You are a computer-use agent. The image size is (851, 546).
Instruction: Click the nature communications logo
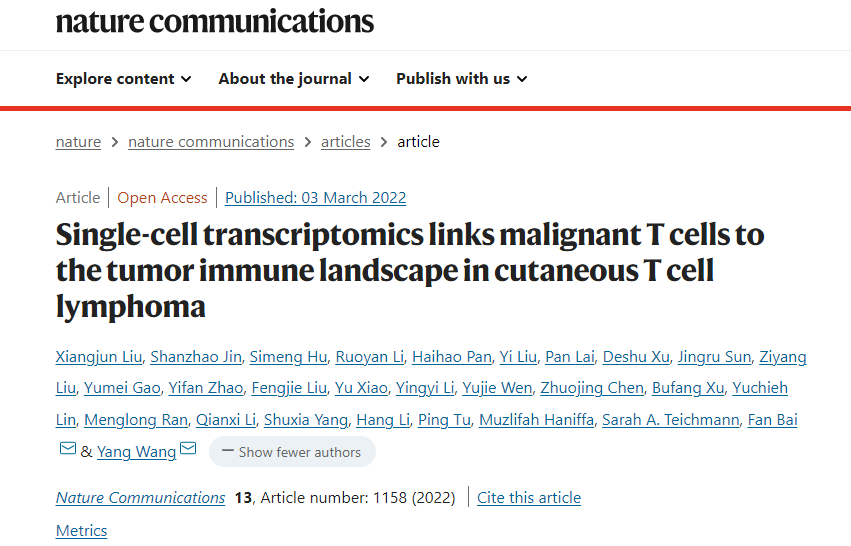[215, 21]
